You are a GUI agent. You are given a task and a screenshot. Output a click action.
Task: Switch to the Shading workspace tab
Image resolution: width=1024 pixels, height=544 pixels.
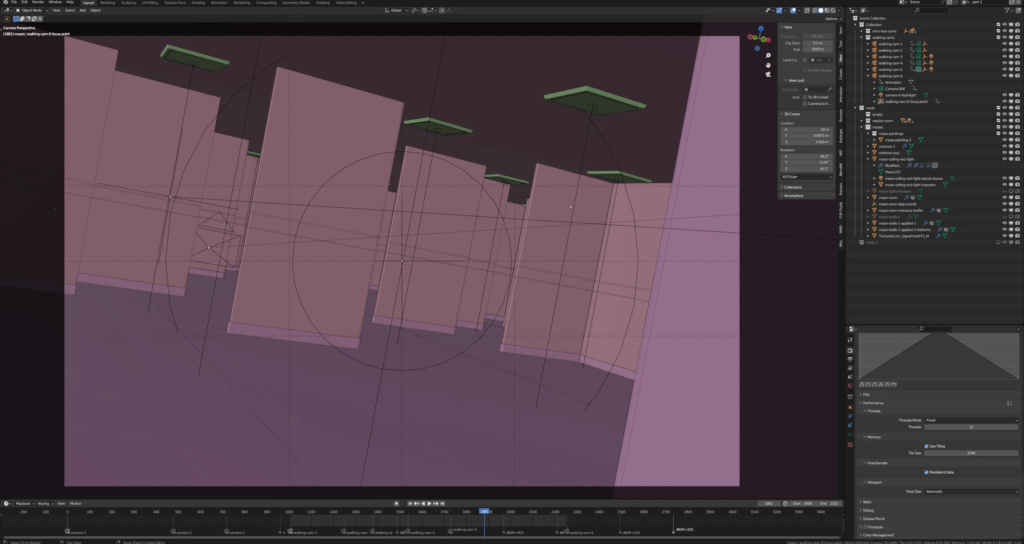(198, 3)
